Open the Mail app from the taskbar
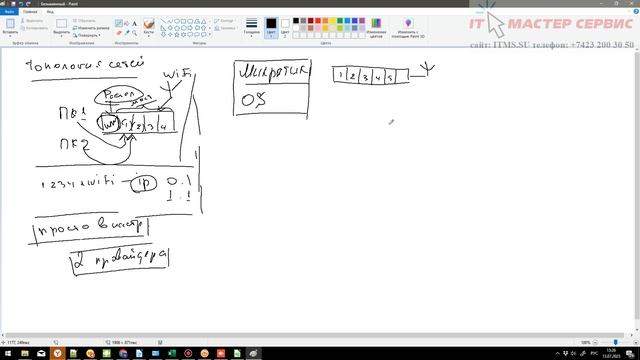Viewport: 640px width, 360px height. 41,353
